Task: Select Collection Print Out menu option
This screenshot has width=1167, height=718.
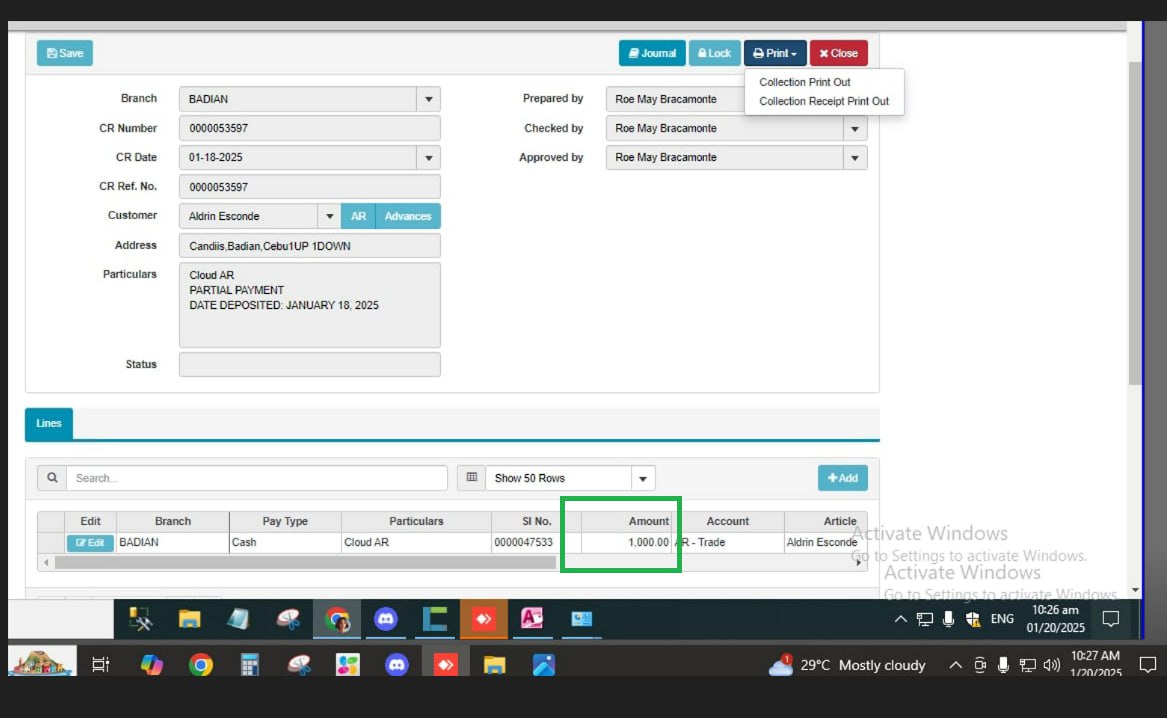Action: [x=805, y=82]
